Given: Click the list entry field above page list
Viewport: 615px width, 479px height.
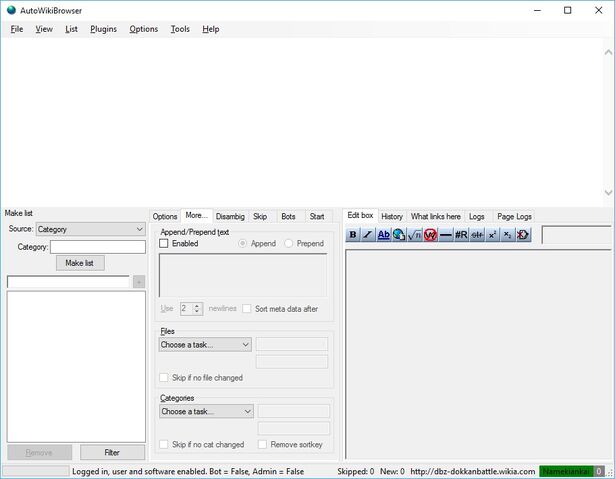Looking at the screenshot, I should pos(68,282).
